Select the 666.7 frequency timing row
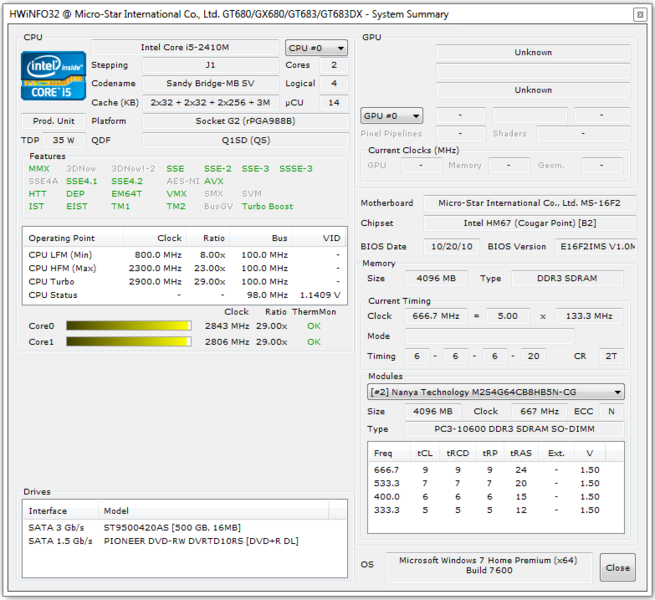 496,470
